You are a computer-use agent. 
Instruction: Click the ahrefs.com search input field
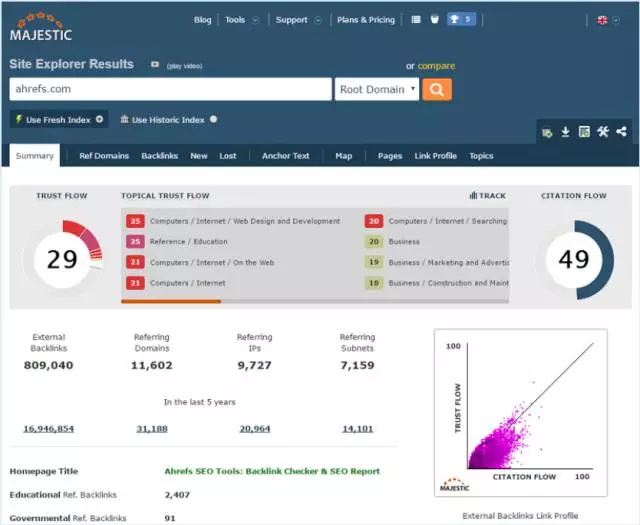coord(170,89)
